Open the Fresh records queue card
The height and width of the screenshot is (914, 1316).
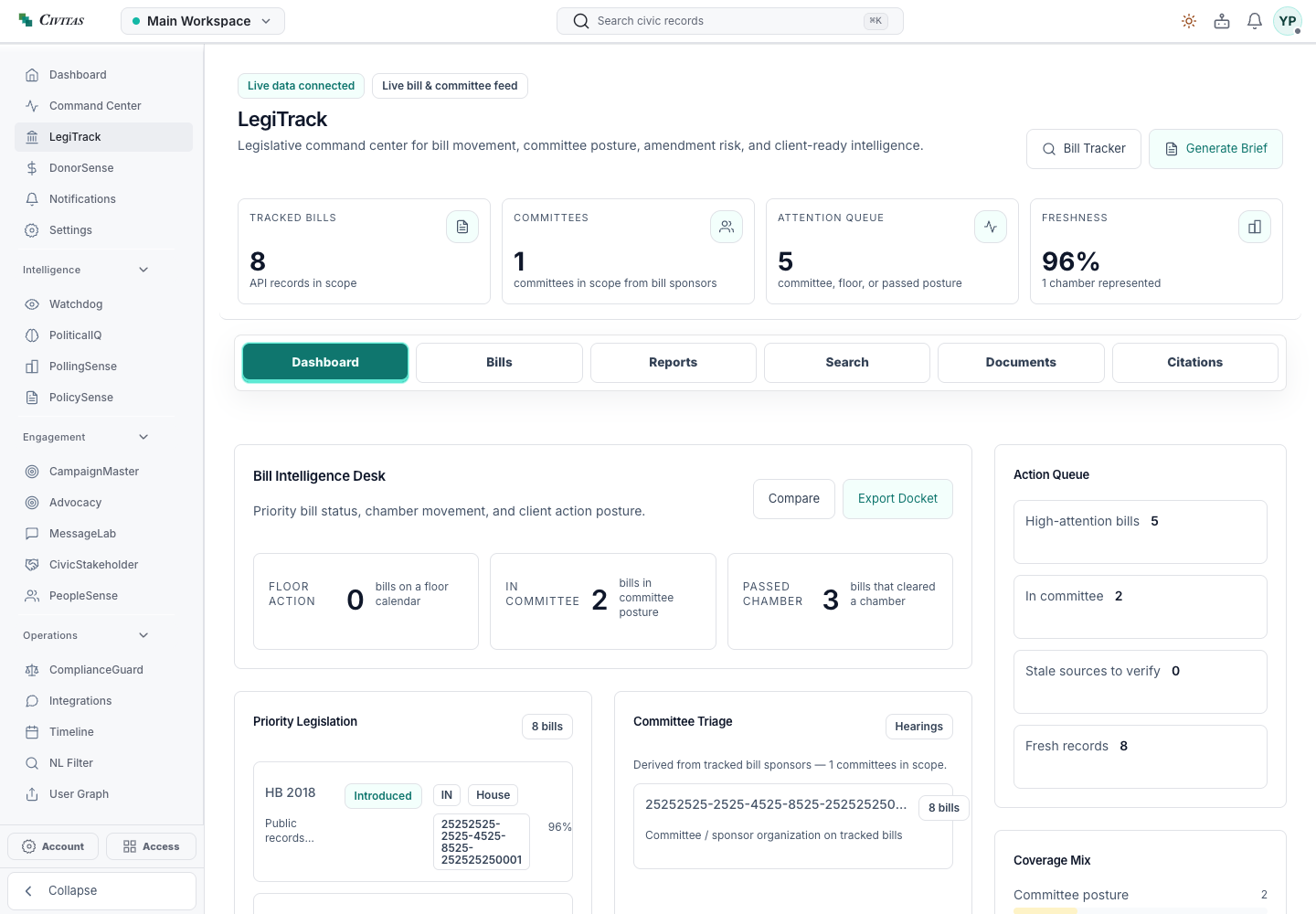1141,757
